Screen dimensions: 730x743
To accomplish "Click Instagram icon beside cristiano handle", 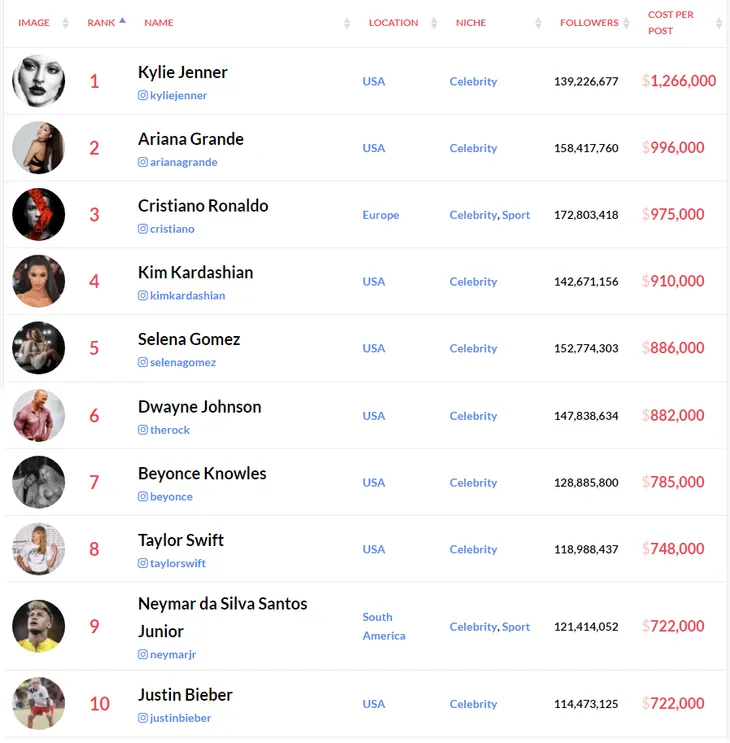I will click(143, 229).
